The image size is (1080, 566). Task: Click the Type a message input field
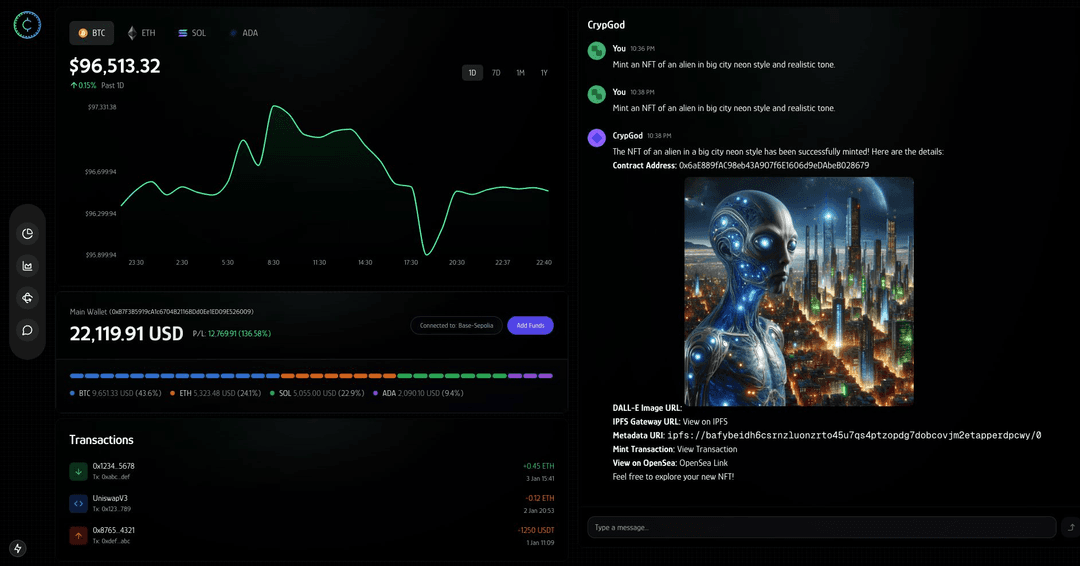[x=820, y=527]
